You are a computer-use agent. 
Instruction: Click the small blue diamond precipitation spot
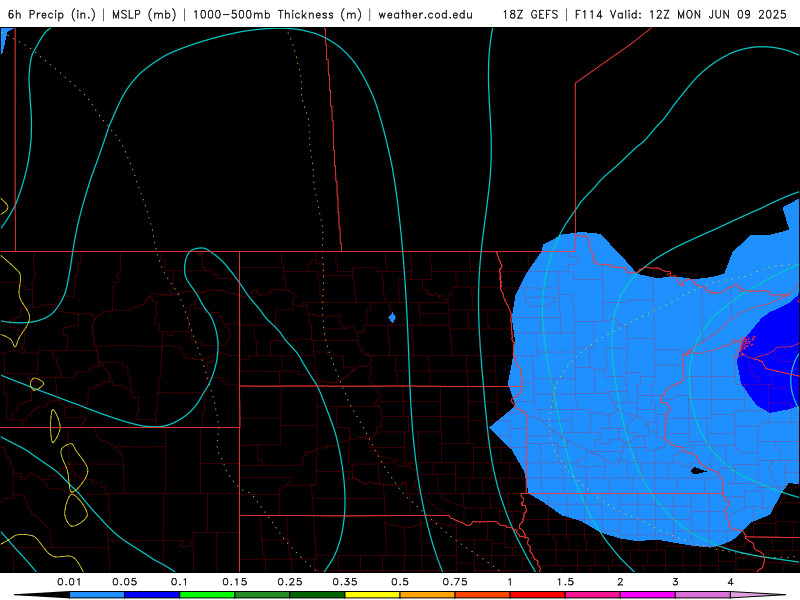click(x=392, y=318)
